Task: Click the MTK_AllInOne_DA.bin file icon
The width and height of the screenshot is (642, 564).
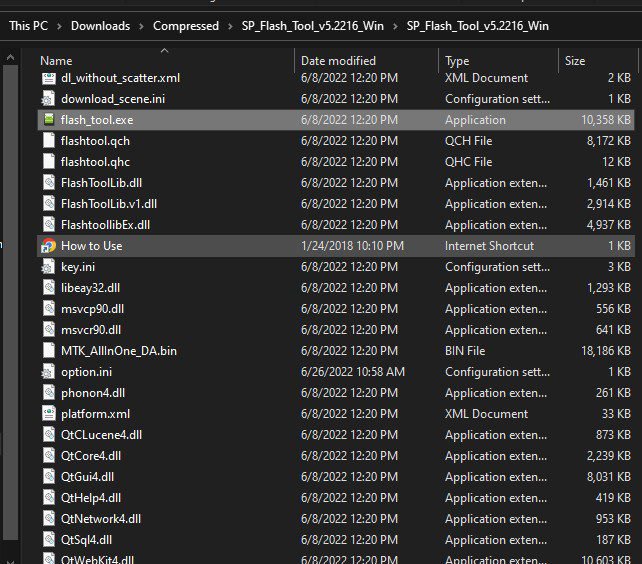Action: point(49,351)
